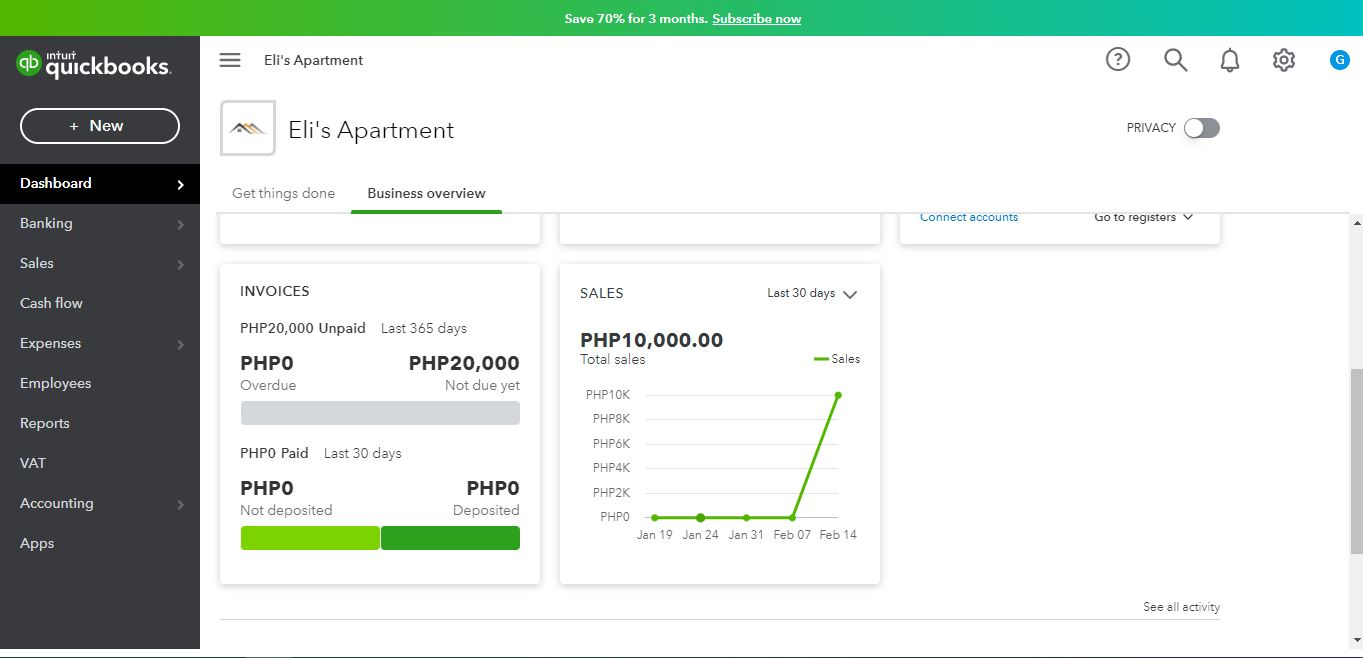This screenshot has width=1363, height=658.
Task: Click the SALES card heading
Action: click(x=602, y=293)
